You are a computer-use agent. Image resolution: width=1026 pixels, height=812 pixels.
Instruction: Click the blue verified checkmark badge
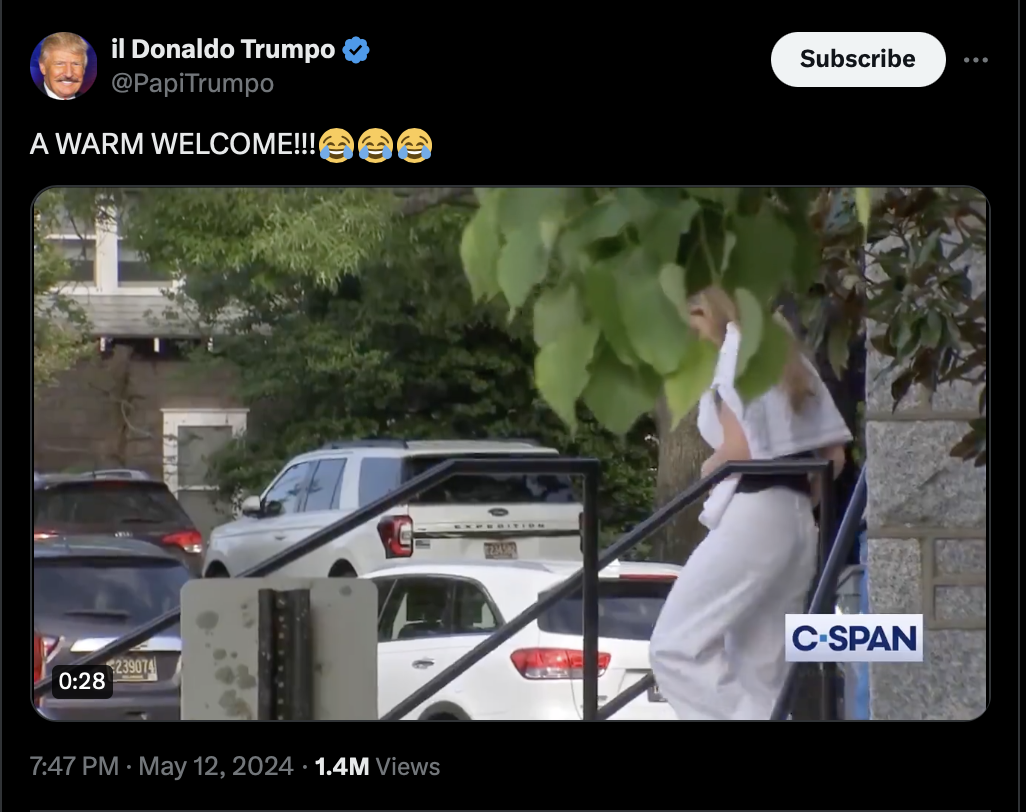[x=356, y=50]
